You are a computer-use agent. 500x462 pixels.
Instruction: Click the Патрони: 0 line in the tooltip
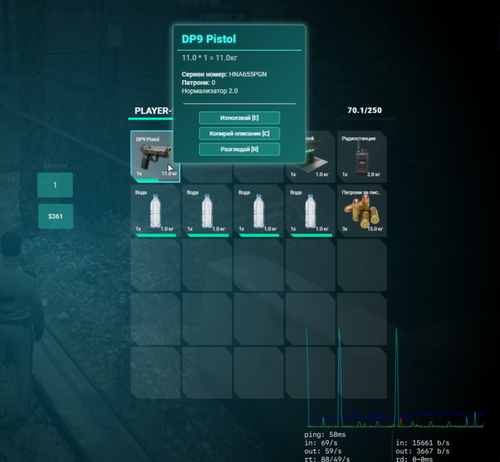click(x=198, y=82)
